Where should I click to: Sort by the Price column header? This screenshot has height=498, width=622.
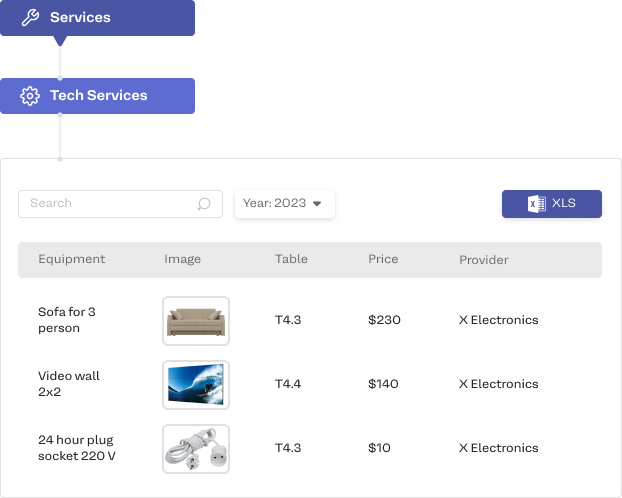tap(383, 259)
